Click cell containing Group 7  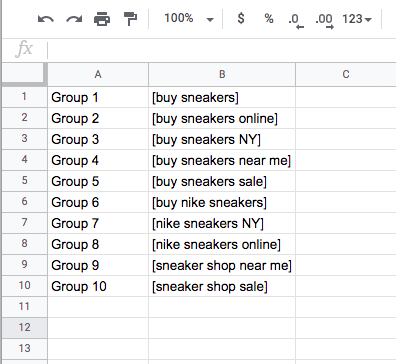tap(98, 223)
